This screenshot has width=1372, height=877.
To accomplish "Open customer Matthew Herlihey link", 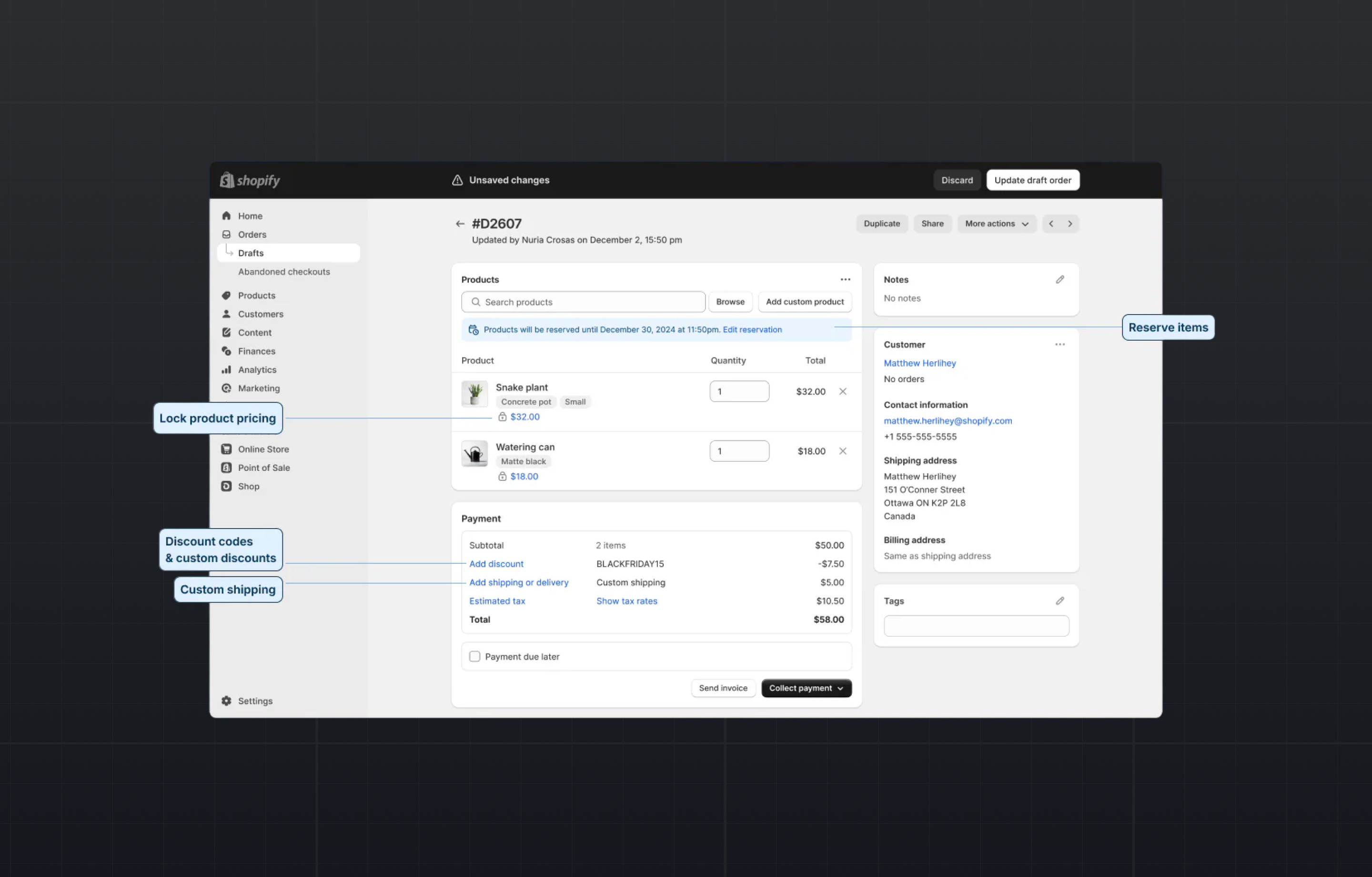I will (919, 363).
